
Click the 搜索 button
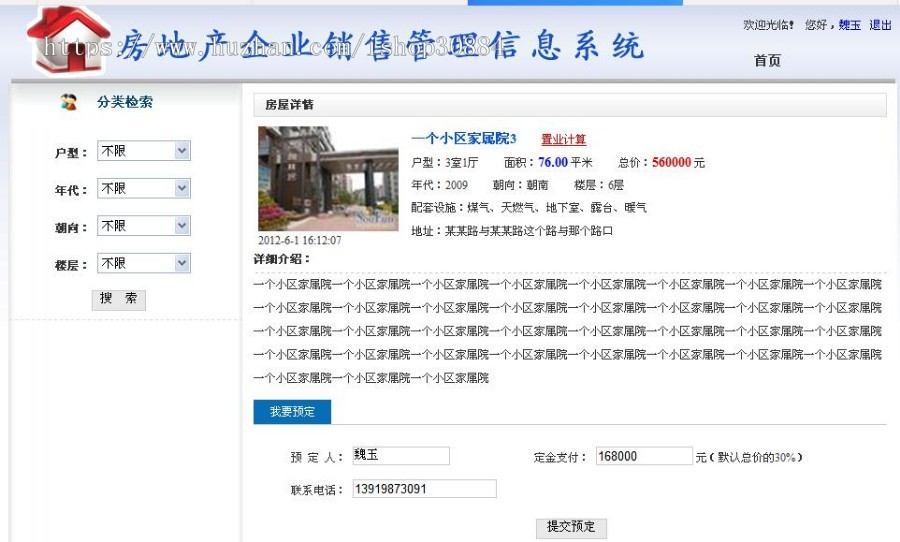tap(119, 299)
